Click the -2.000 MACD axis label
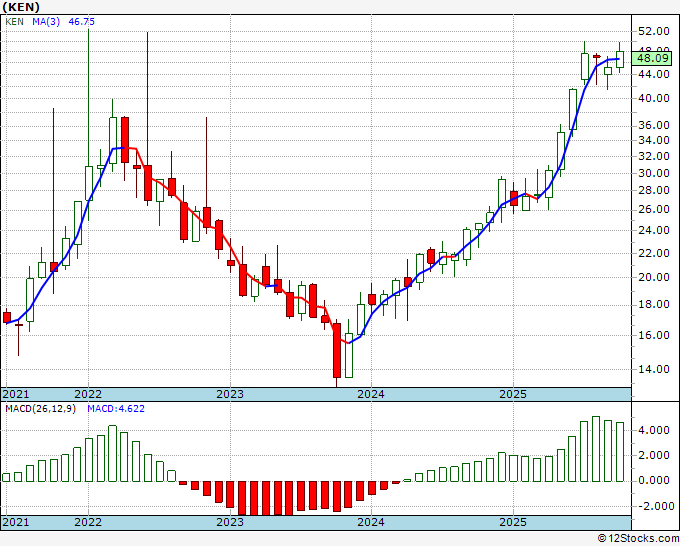The height and width of the screenshot is (546, 680). click(x=654, y=506)
